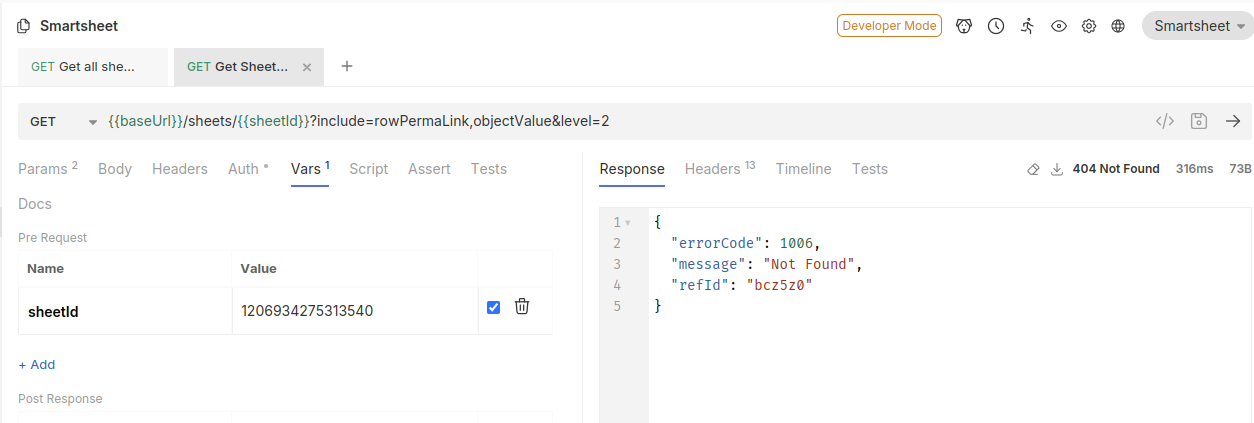Open the generate code icon
1254x423 pixels.
pos(1165,121)
